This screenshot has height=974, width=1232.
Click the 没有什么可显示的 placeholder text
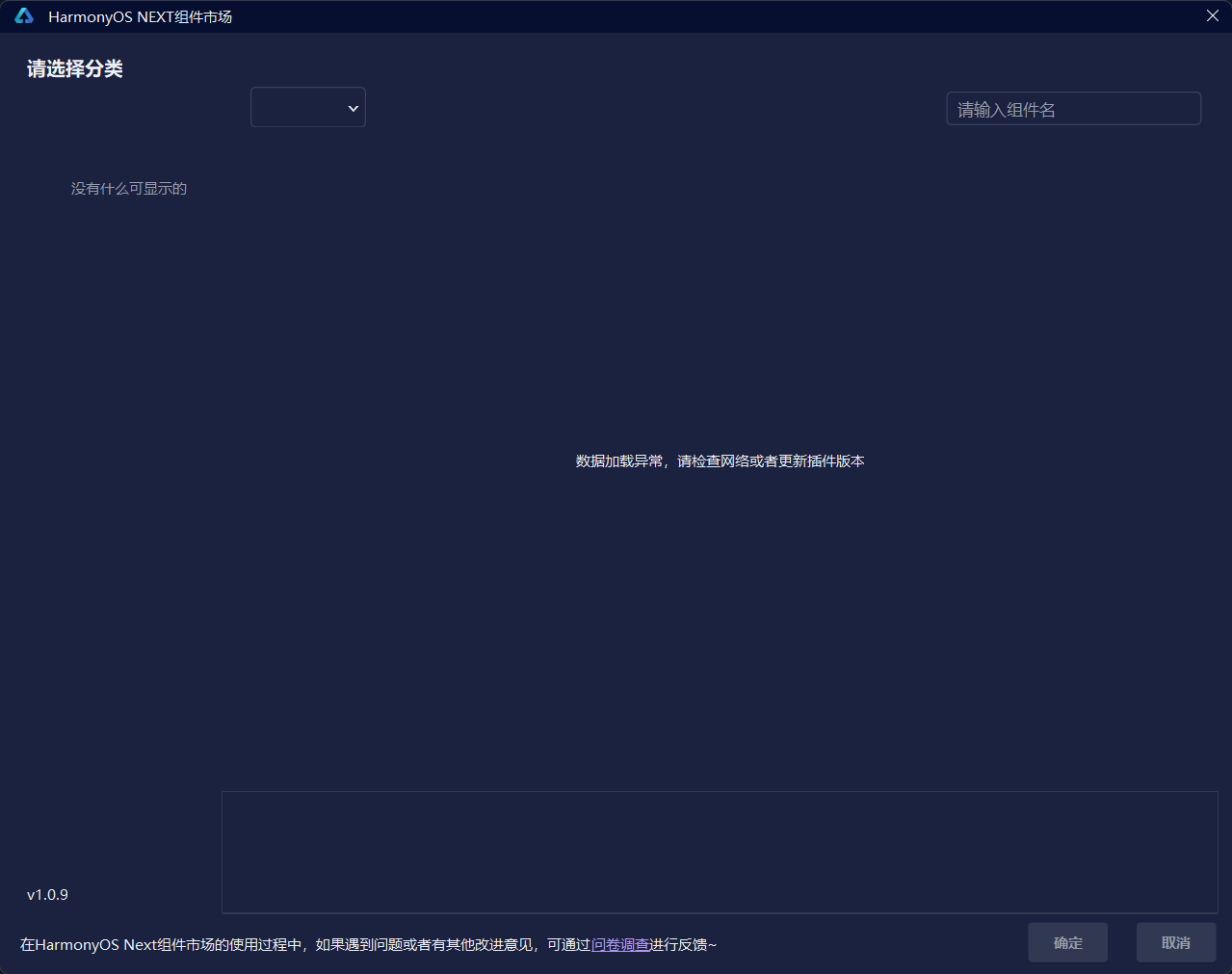129,189
